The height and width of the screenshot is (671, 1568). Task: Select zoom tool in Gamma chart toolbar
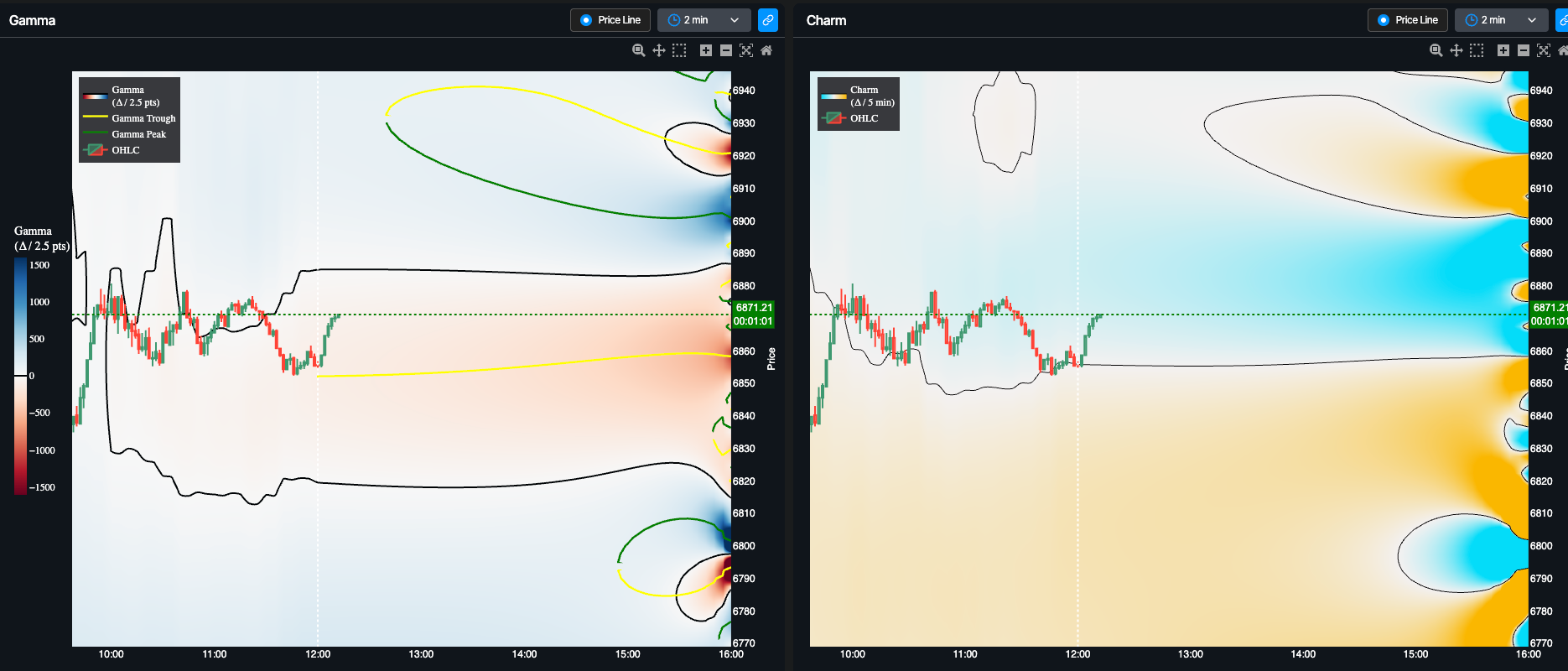coord(638,50)
